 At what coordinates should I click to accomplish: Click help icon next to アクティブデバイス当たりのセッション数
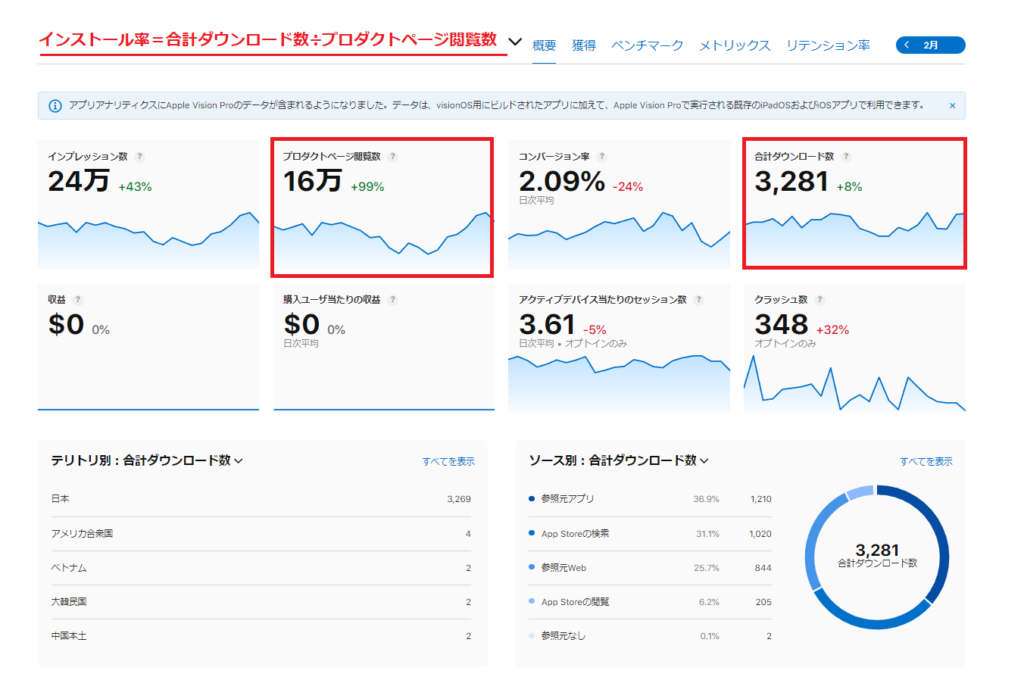tap(699, 300)
